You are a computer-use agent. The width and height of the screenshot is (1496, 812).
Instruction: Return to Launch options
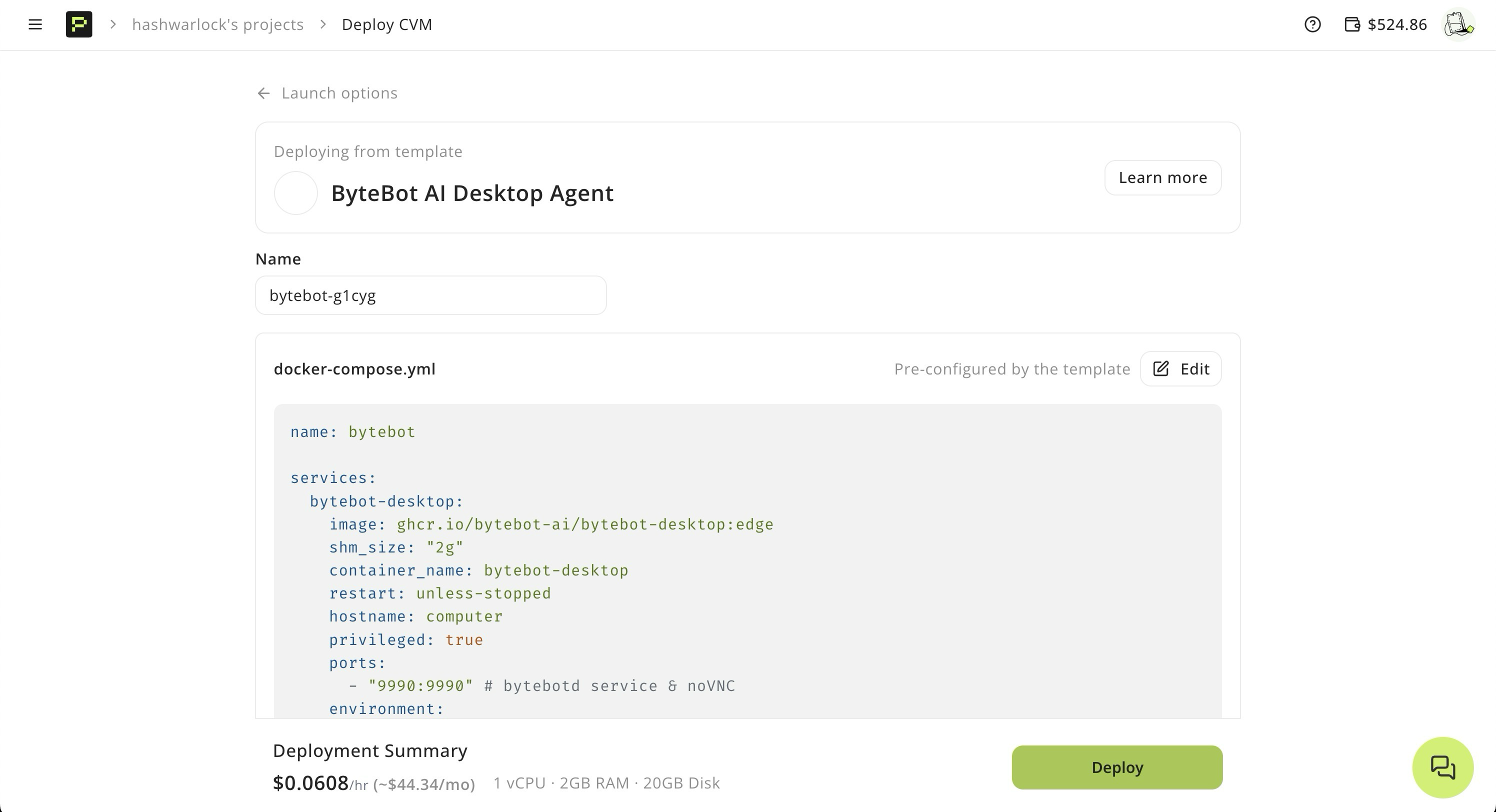click(x=339, y=93)
